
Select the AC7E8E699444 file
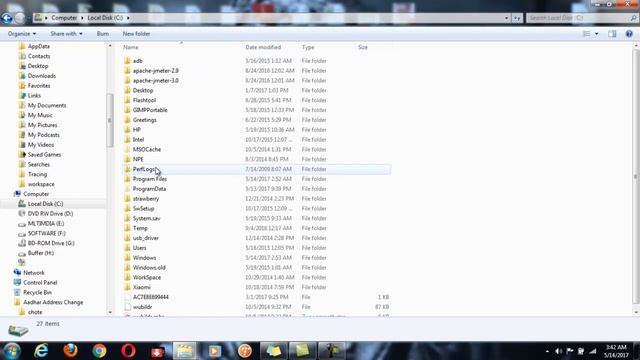click(x=150, y=297)
